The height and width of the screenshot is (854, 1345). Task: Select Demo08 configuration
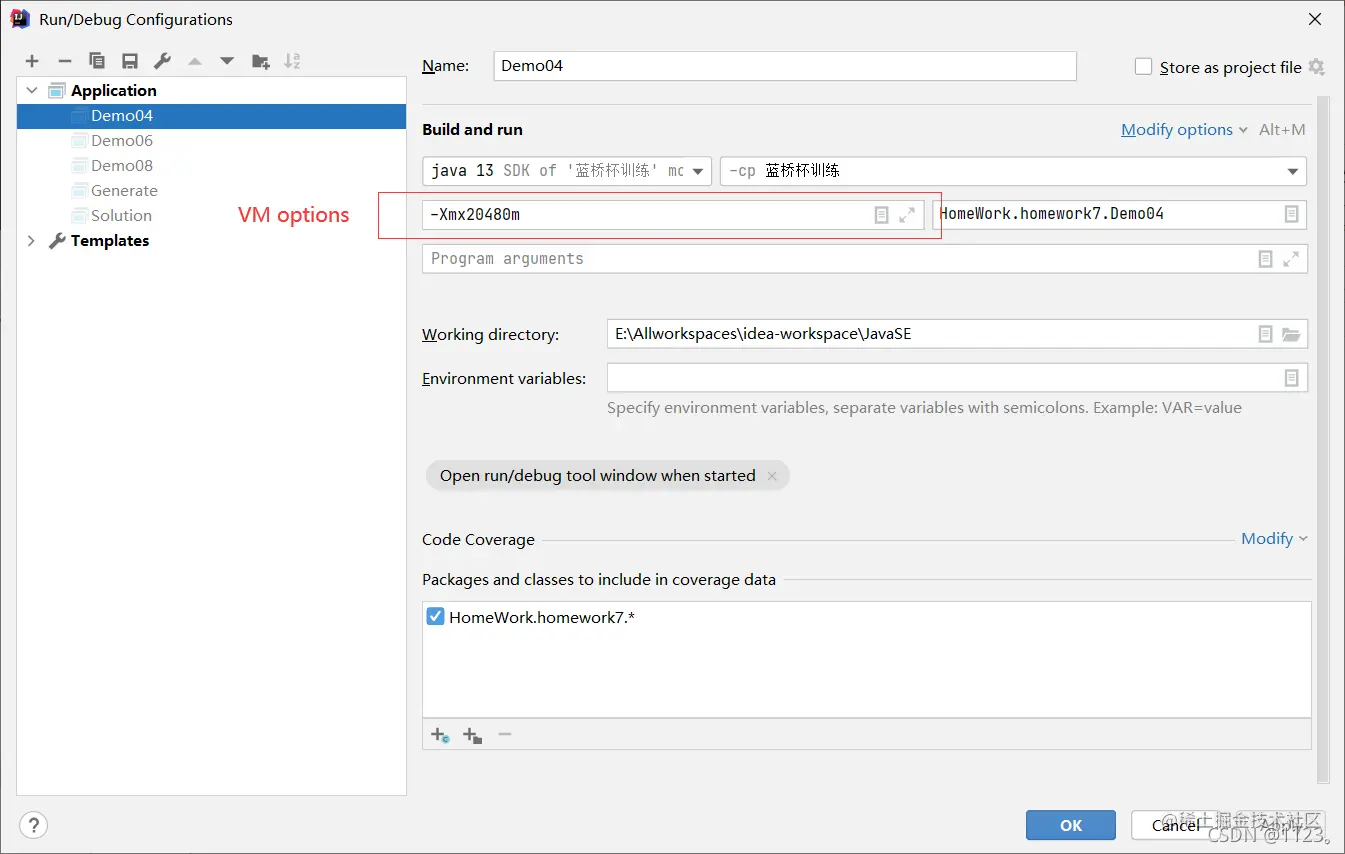click(211, 165)
